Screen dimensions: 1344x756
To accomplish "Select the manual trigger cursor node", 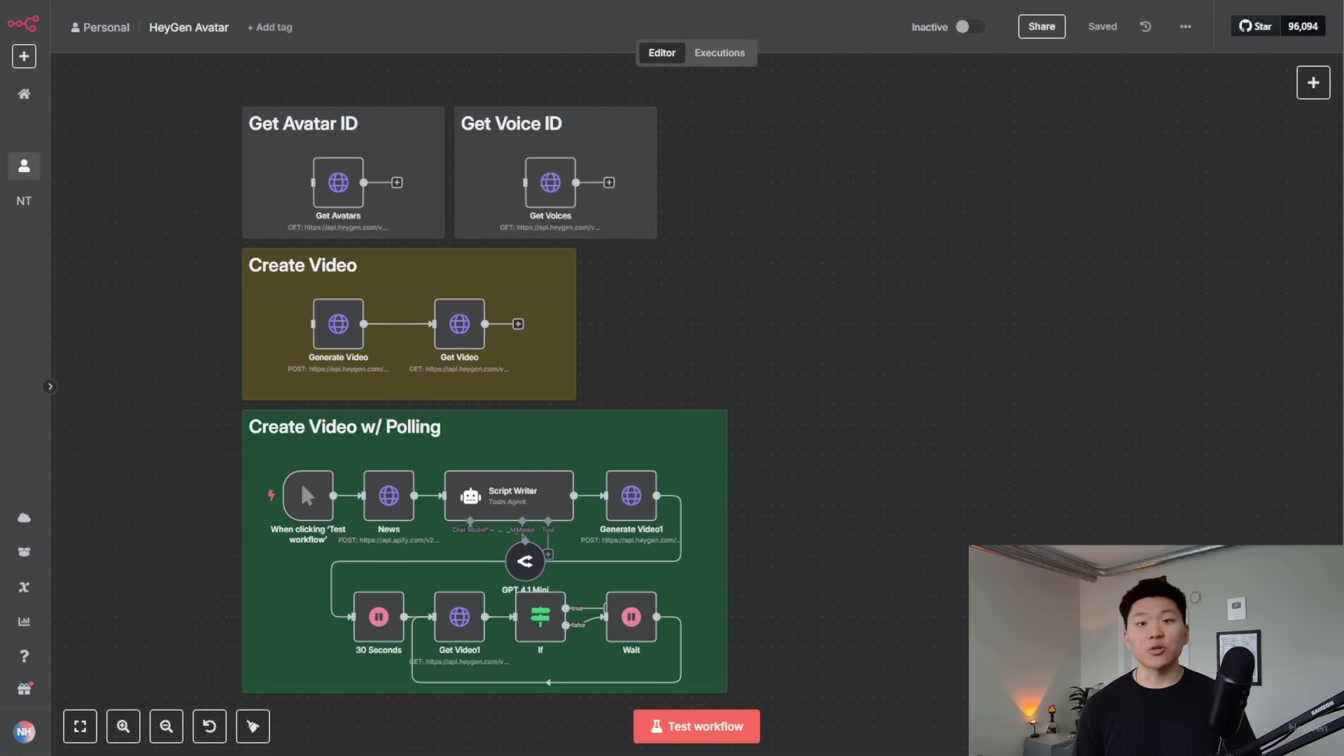I will coord(308,495).
